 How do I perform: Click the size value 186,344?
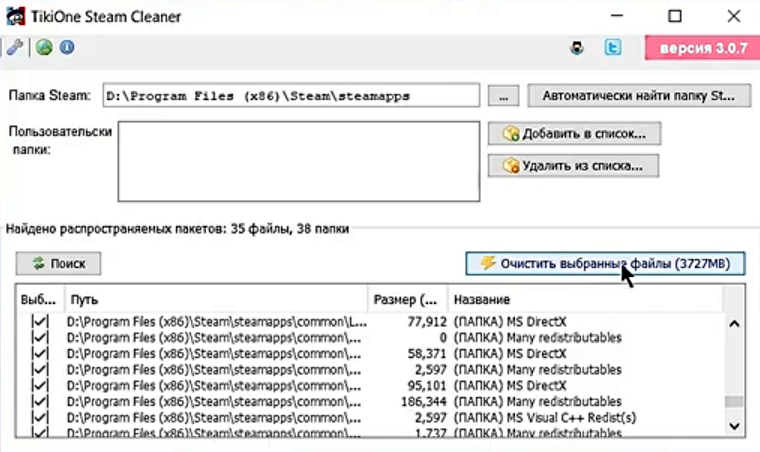point(424,402)
